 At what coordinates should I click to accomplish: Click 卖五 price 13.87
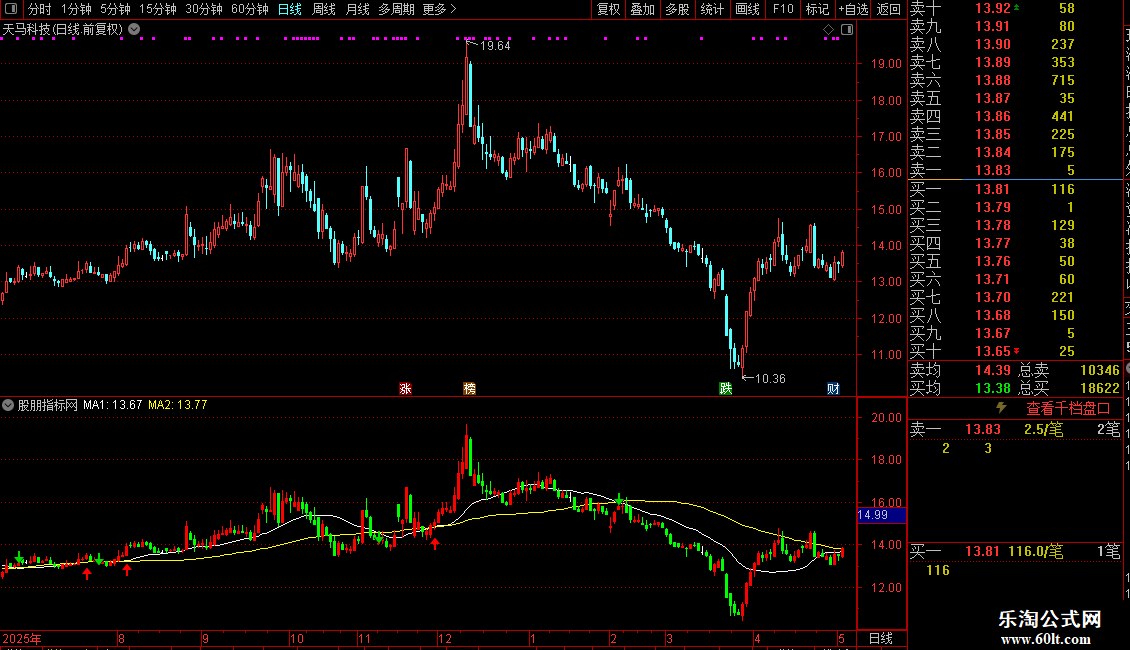pyautogui.click(x=993, y=98)
